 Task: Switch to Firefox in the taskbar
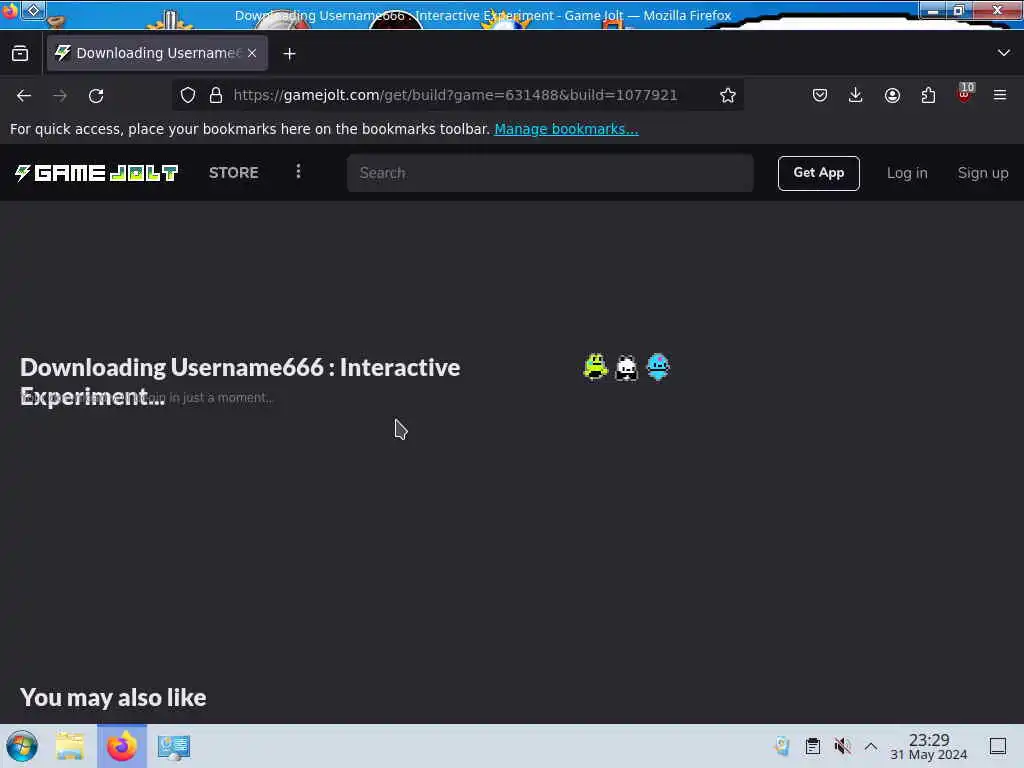coord(121,746)
